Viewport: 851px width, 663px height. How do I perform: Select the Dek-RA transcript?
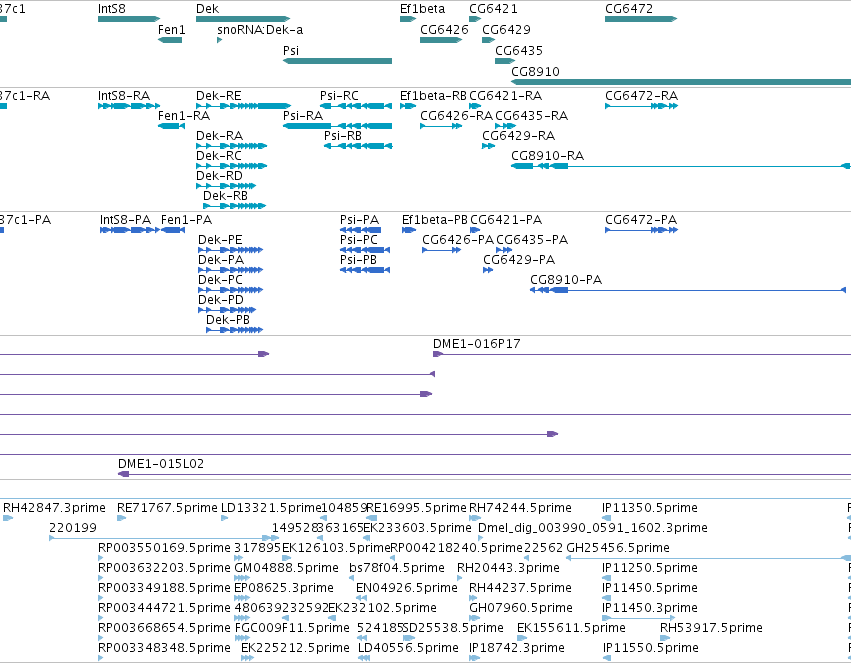pyautogui.click(x=231, y=146)
